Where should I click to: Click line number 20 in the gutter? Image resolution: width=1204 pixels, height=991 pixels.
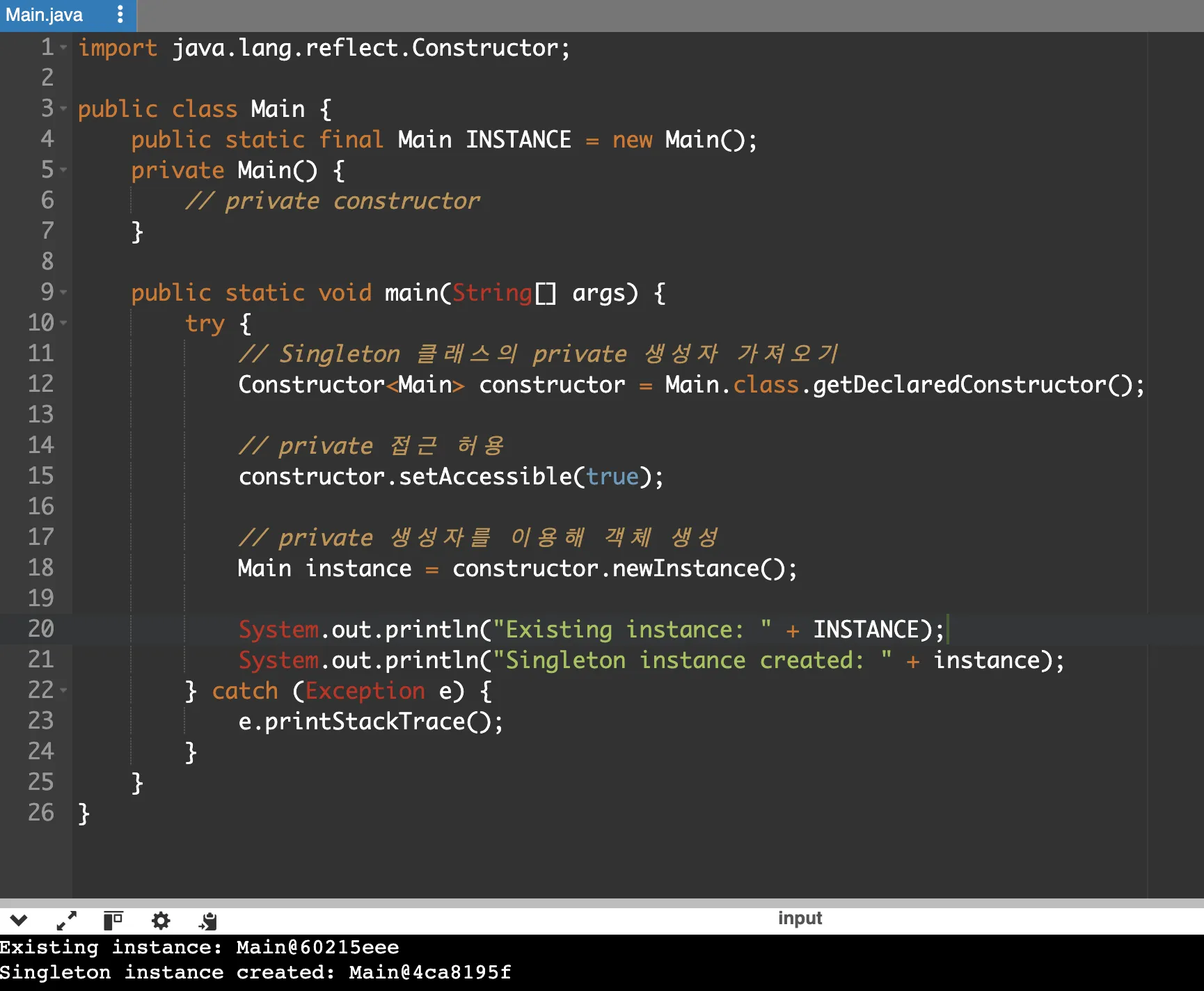[x=41, y=628]
